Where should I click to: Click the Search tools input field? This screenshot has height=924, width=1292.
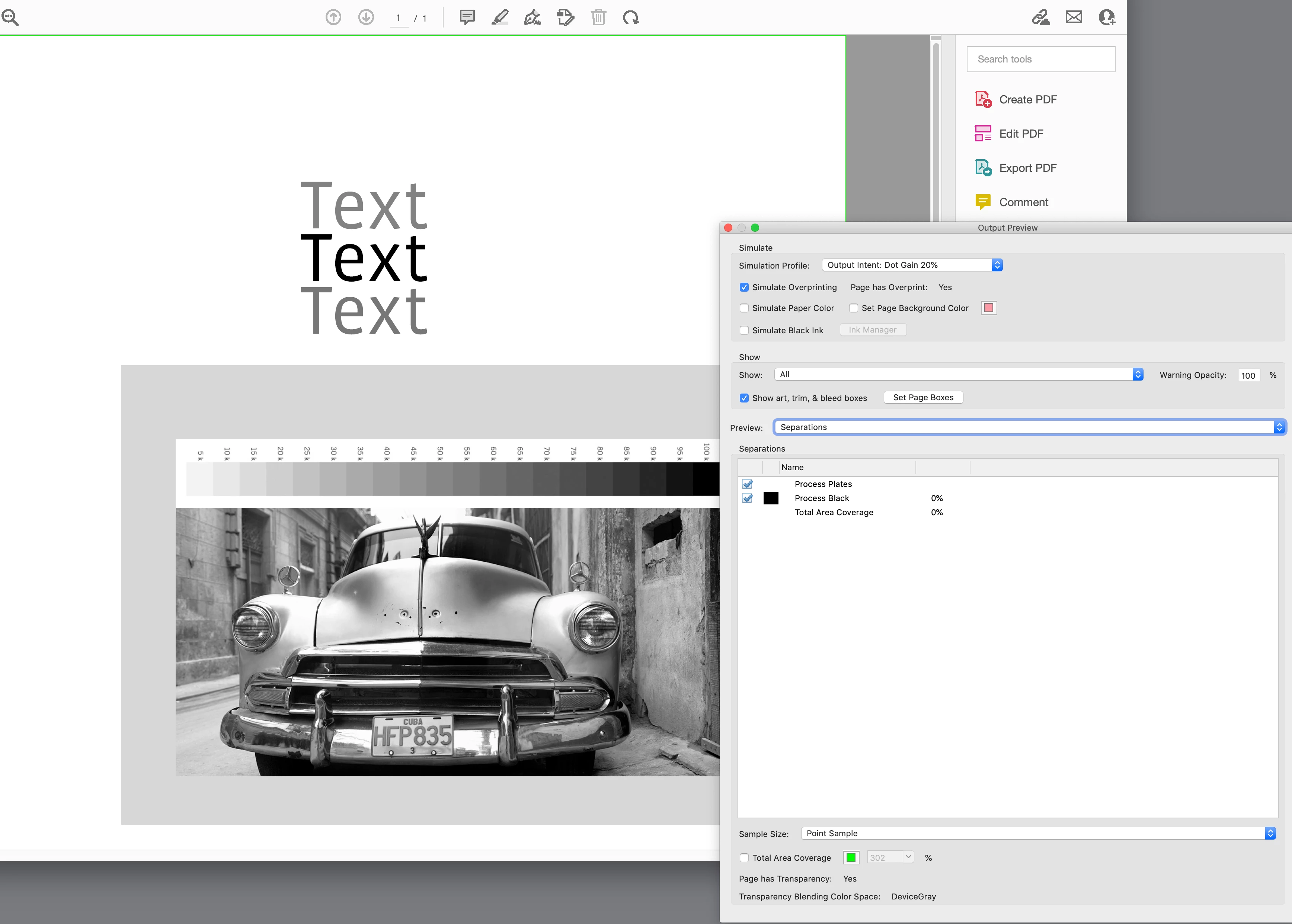pyautogui.click(x=1040, y=59)
